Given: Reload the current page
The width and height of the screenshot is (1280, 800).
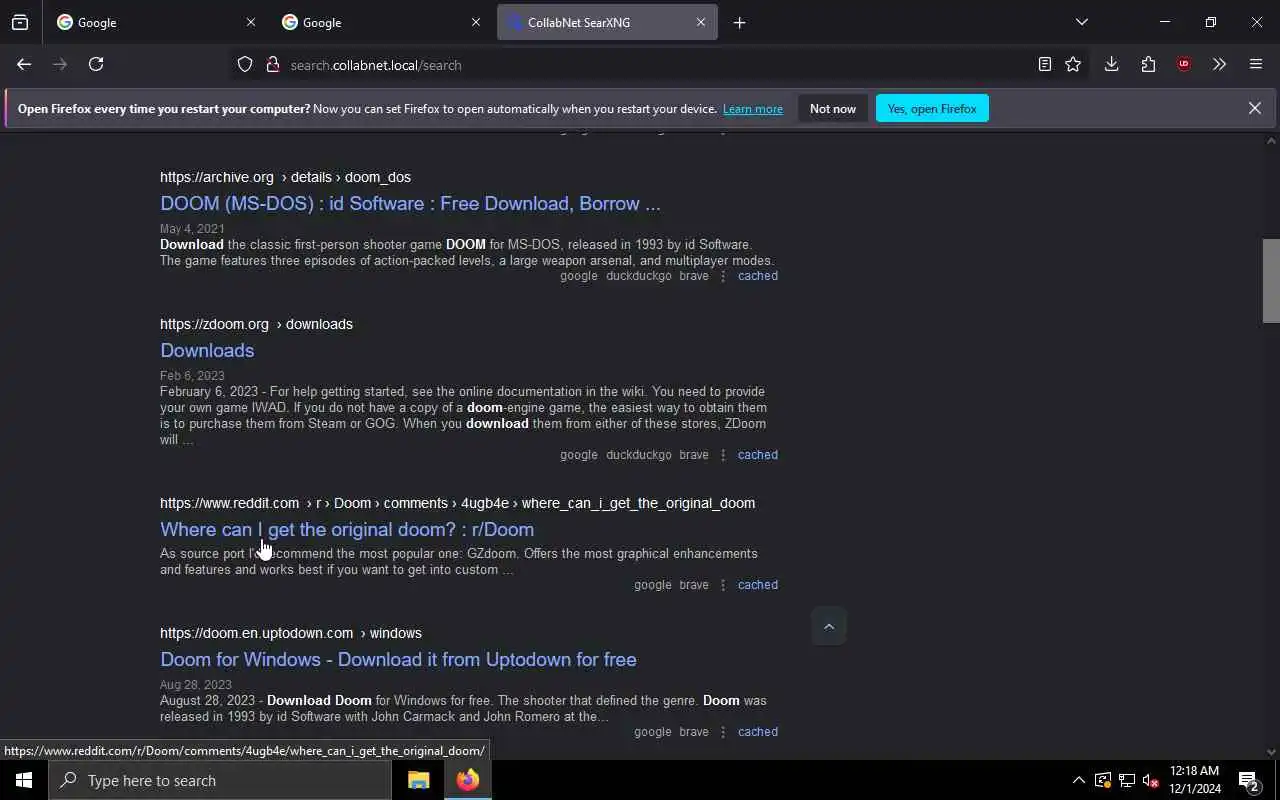Looking at the screenshot, I should [96, 64].
